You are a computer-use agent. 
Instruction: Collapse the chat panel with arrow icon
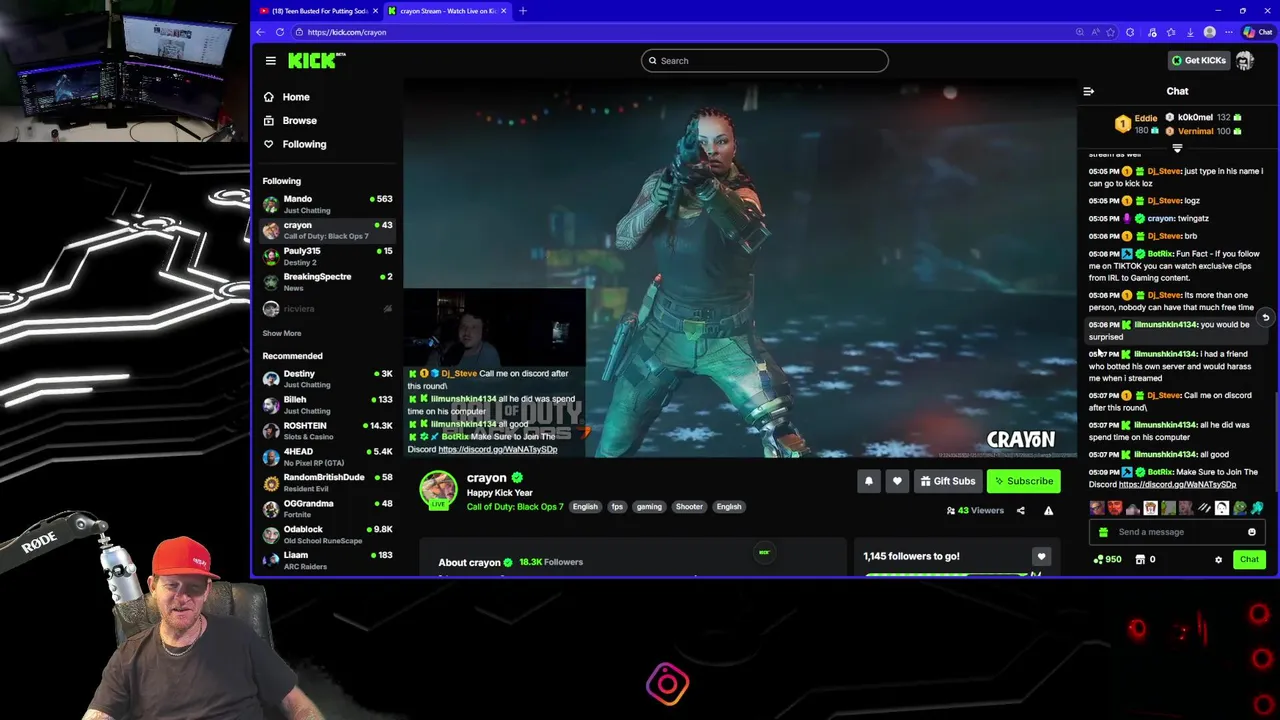[x=1089, y=91]
